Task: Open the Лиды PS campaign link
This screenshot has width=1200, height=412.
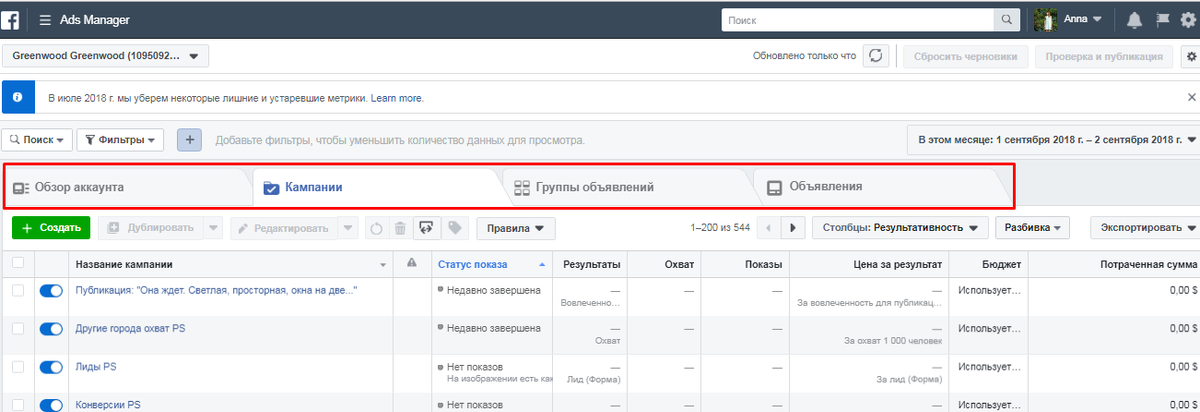Action: 96,366
